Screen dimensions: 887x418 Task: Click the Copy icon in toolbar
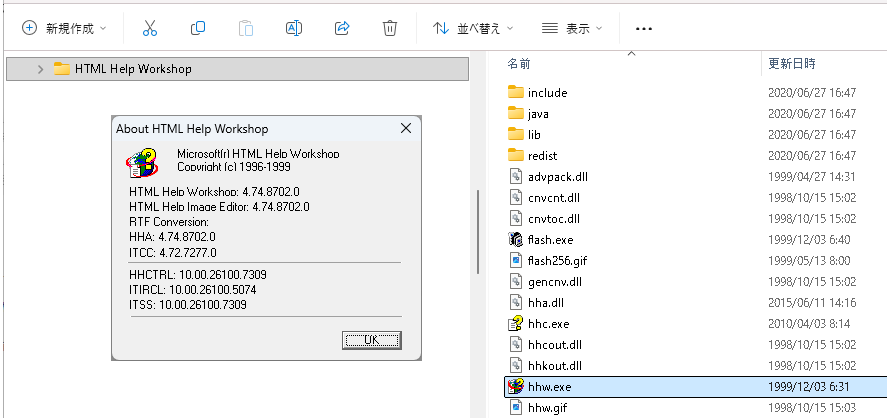[x=198, y=29]
